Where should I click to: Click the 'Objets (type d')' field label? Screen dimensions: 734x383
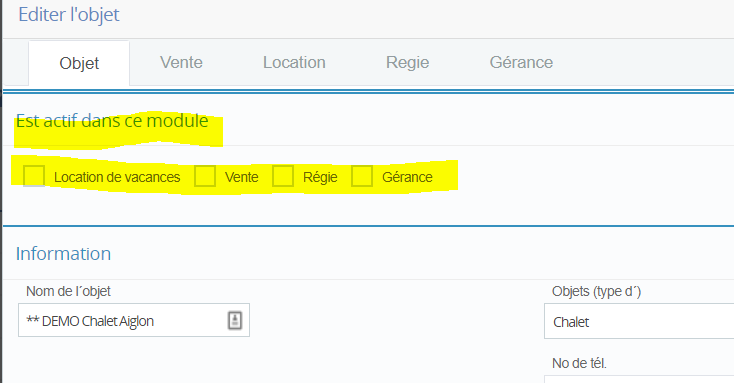(596, 291)
